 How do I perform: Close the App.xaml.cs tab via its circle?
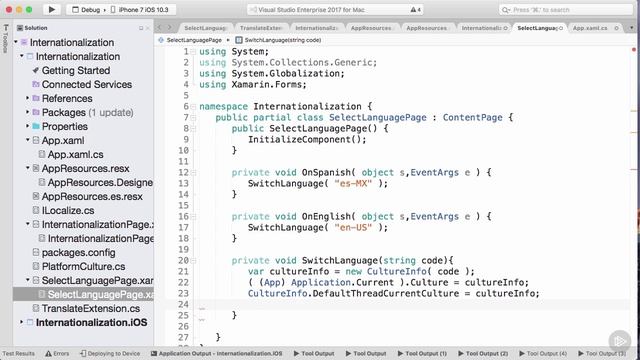[616, 28]
